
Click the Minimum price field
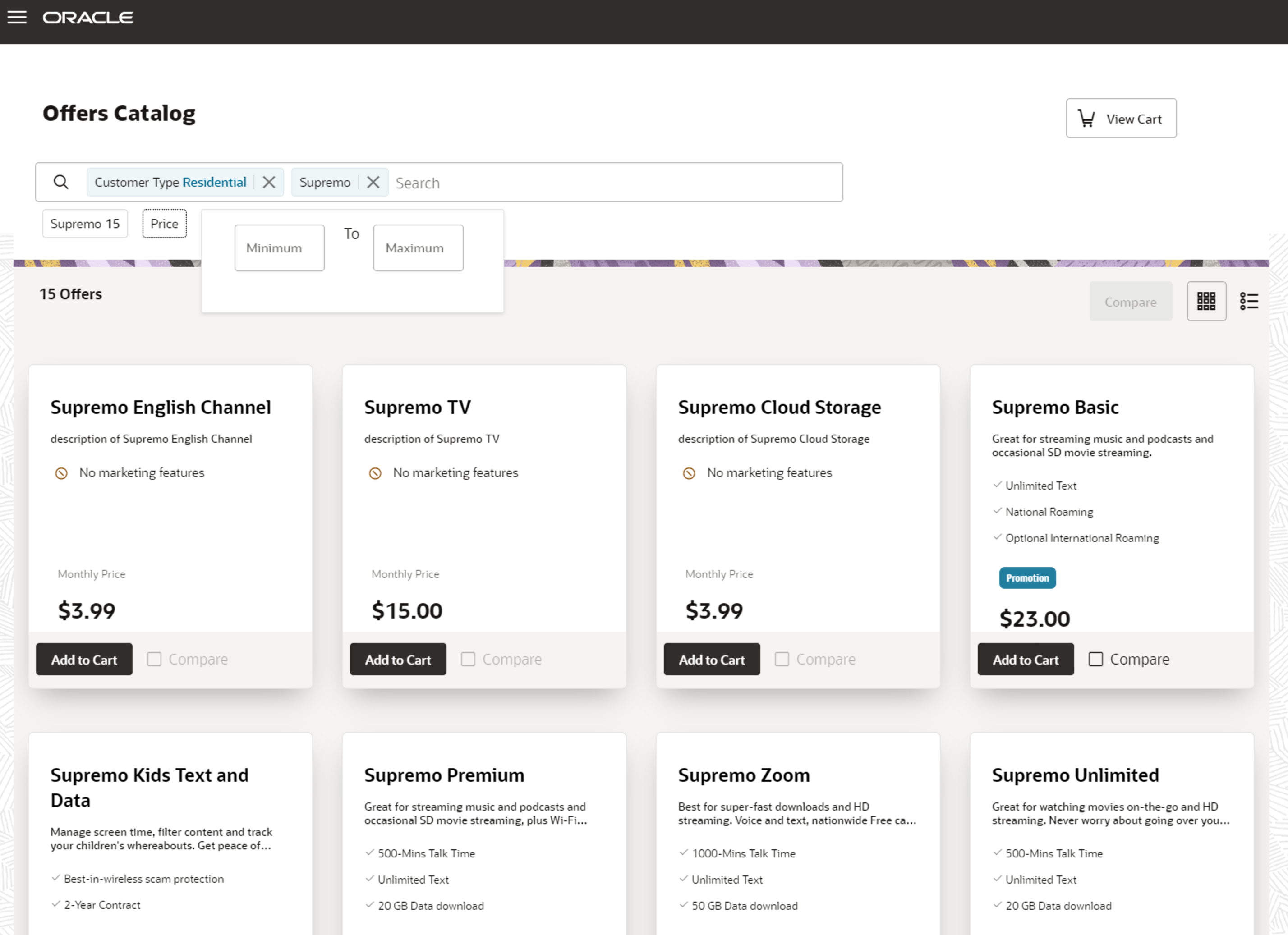click(x=279, y=247)
